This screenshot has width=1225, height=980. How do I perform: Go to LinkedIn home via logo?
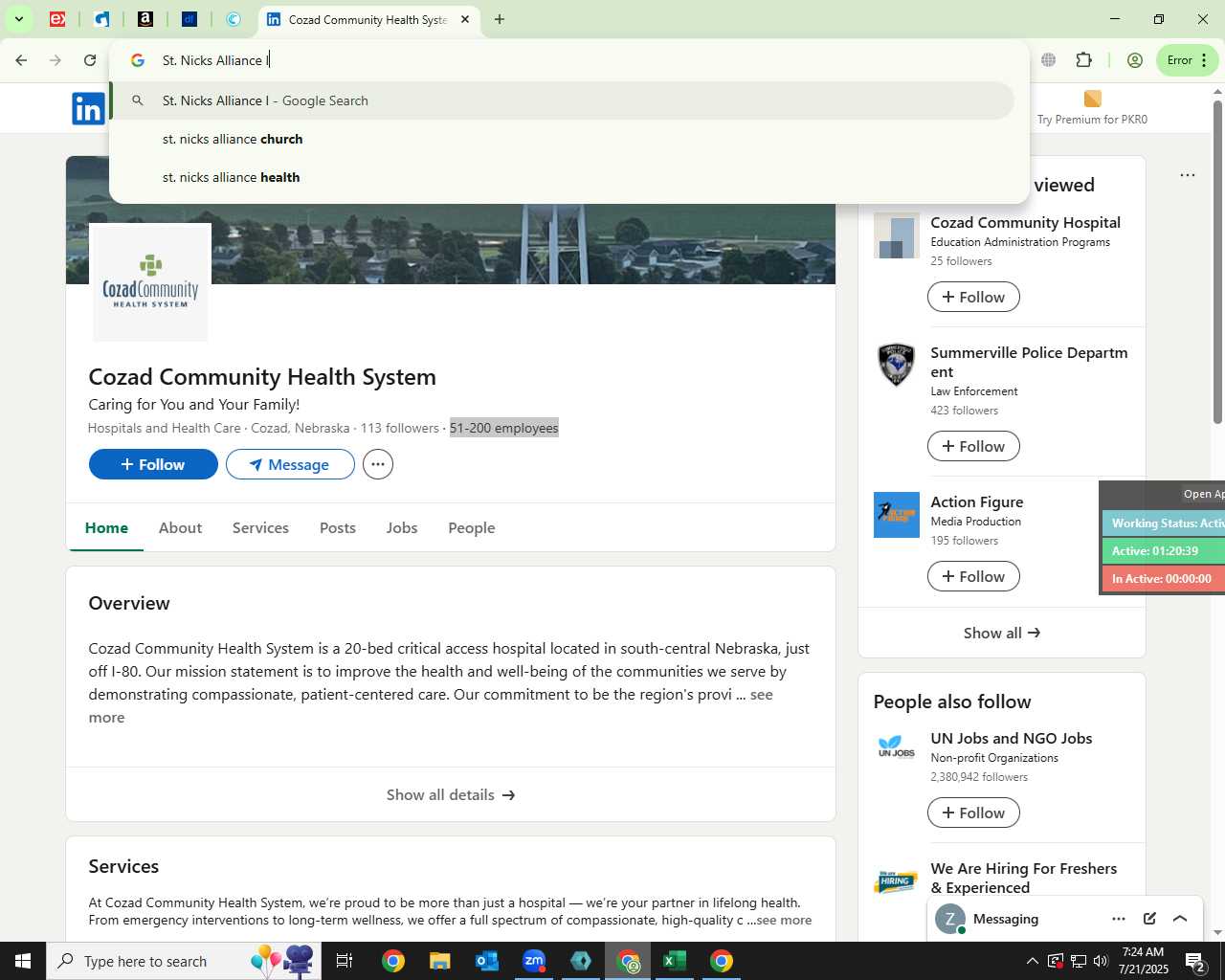88,108
